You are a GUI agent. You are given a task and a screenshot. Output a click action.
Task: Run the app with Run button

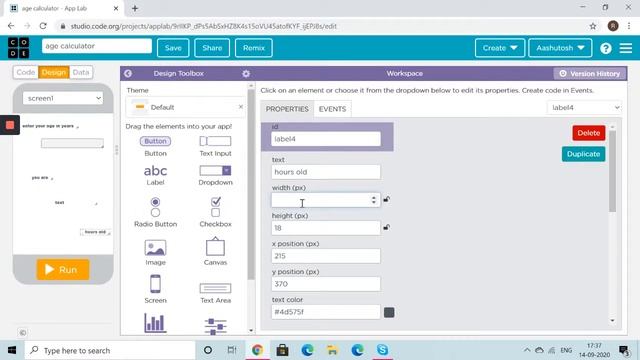point(63,269)
